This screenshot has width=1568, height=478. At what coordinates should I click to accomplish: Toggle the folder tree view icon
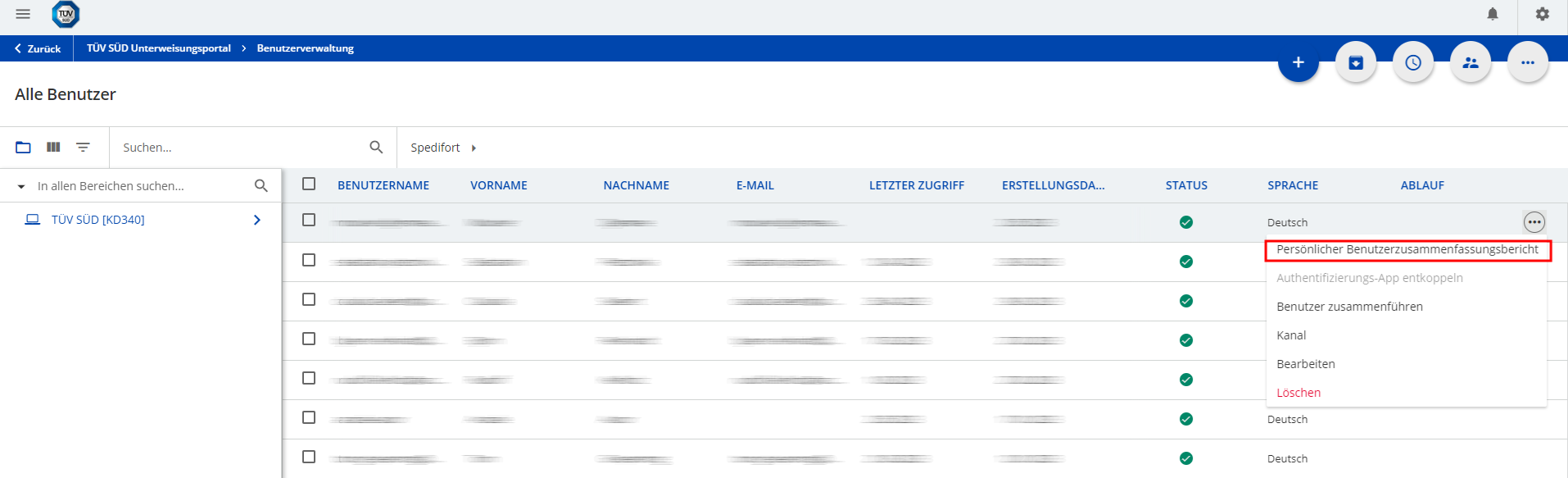(x=23, y=148)
